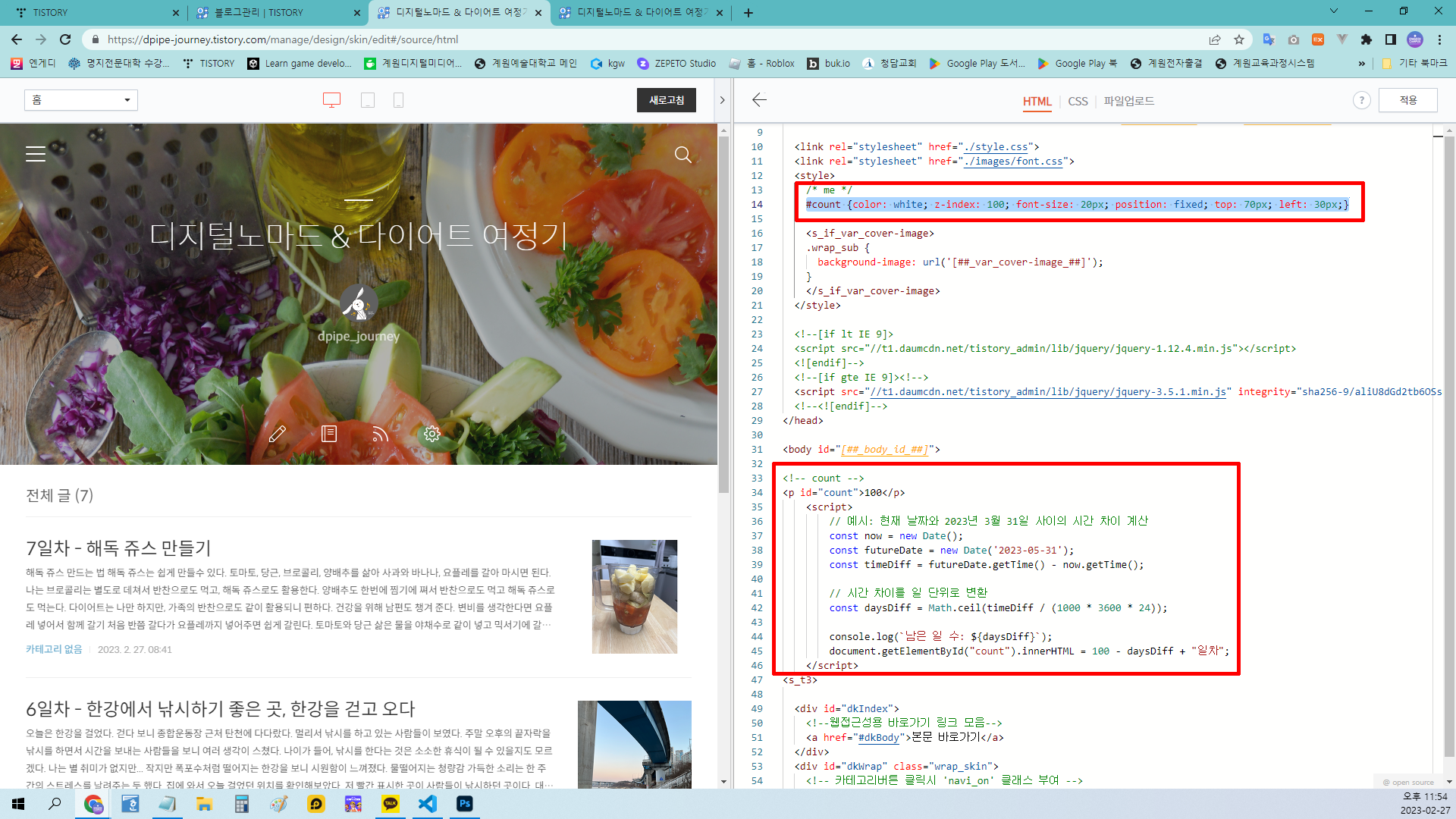Click the taskbar clock 오후 11:54

(x=1425, y=797)
